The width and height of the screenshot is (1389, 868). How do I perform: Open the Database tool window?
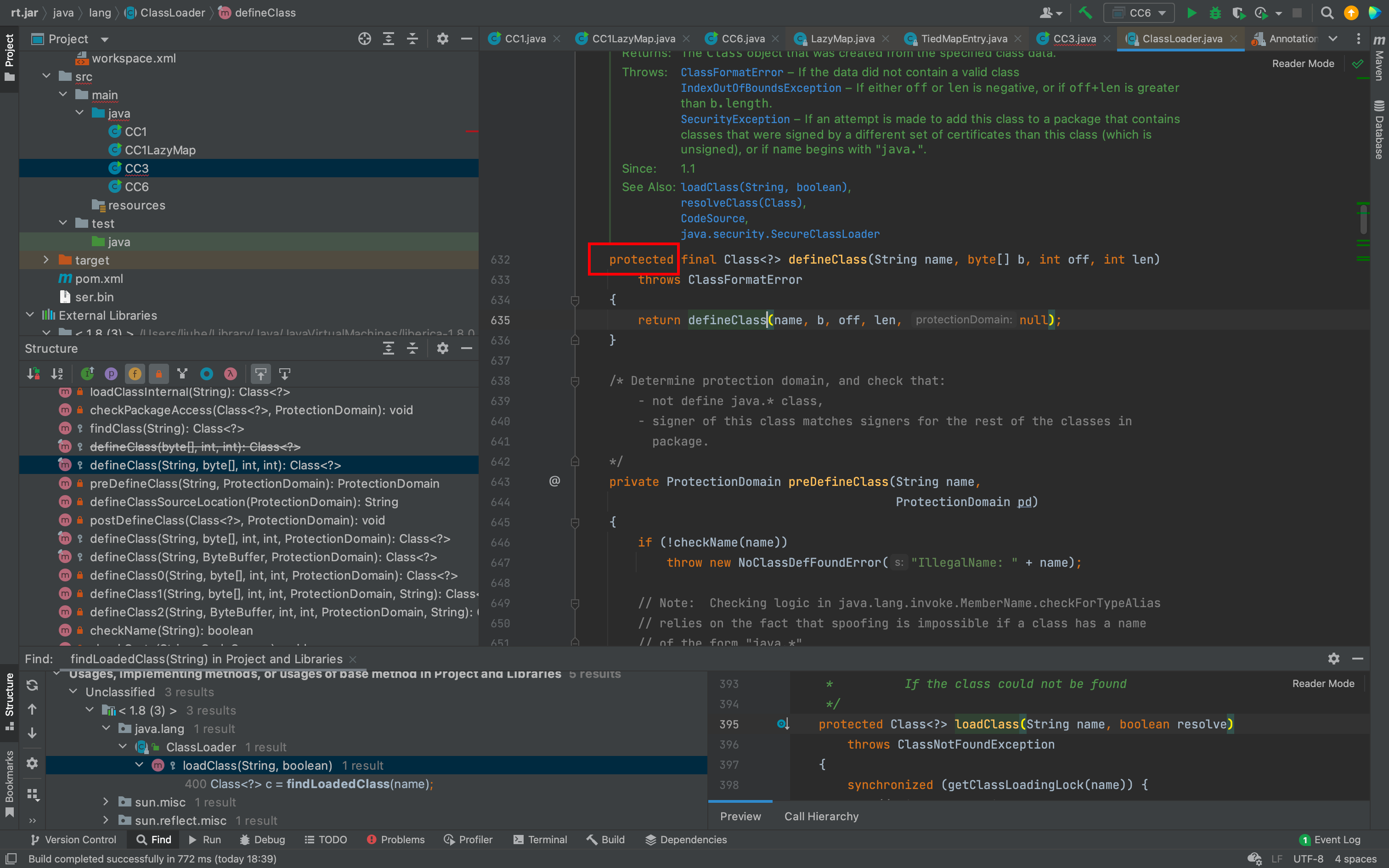pyautogui.click(x=1379, y=130)
